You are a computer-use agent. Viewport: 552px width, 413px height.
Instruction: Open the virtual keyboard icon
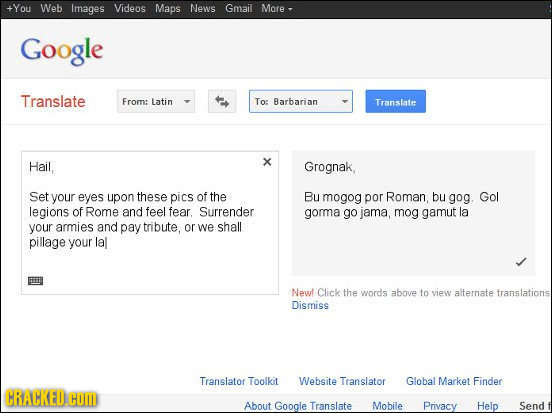pos(36,281)
